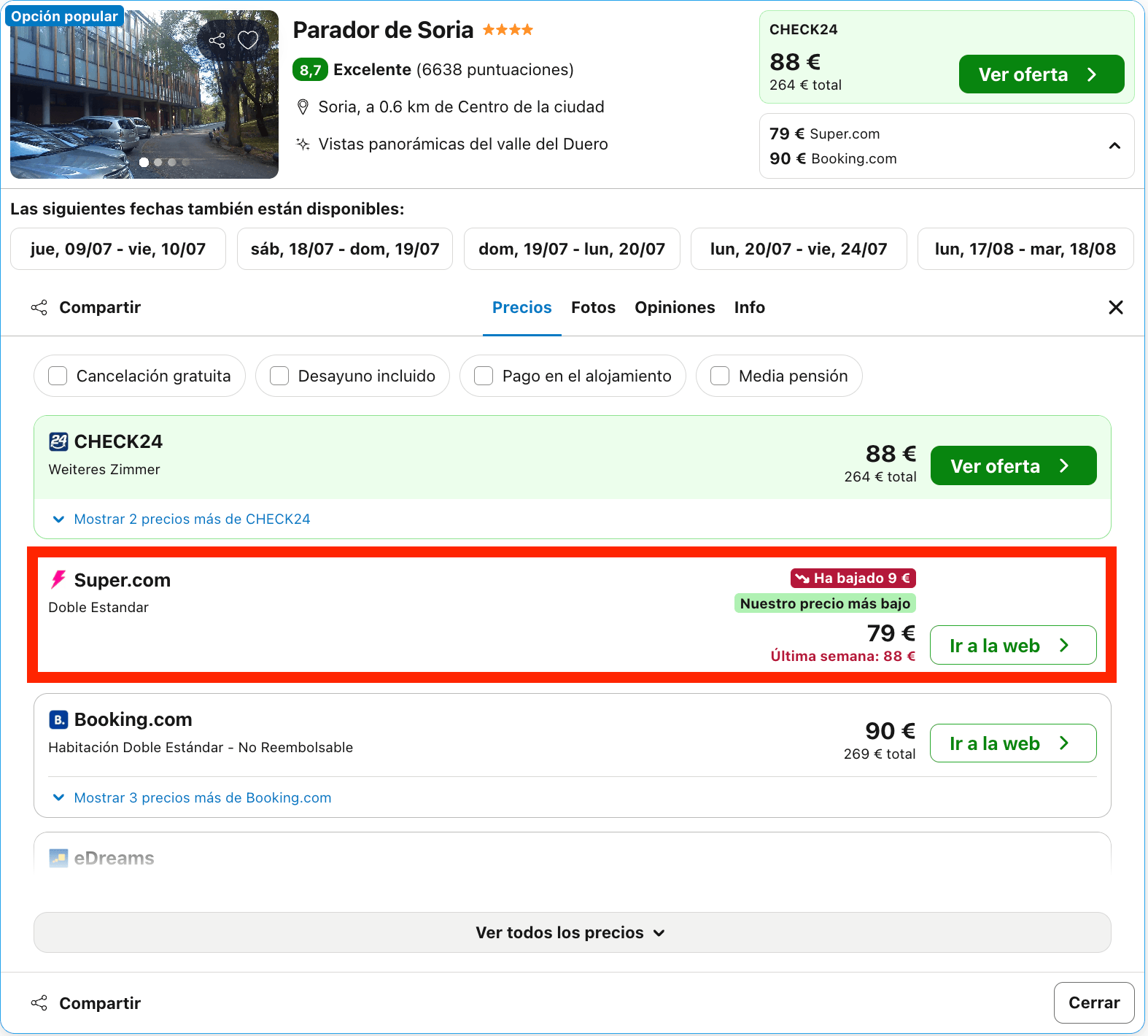Image resolution: width=1148 pixels, height=1036 pixels.
Task: Favorite the hotel with the heart icon
Action: (x=248, y=40)
